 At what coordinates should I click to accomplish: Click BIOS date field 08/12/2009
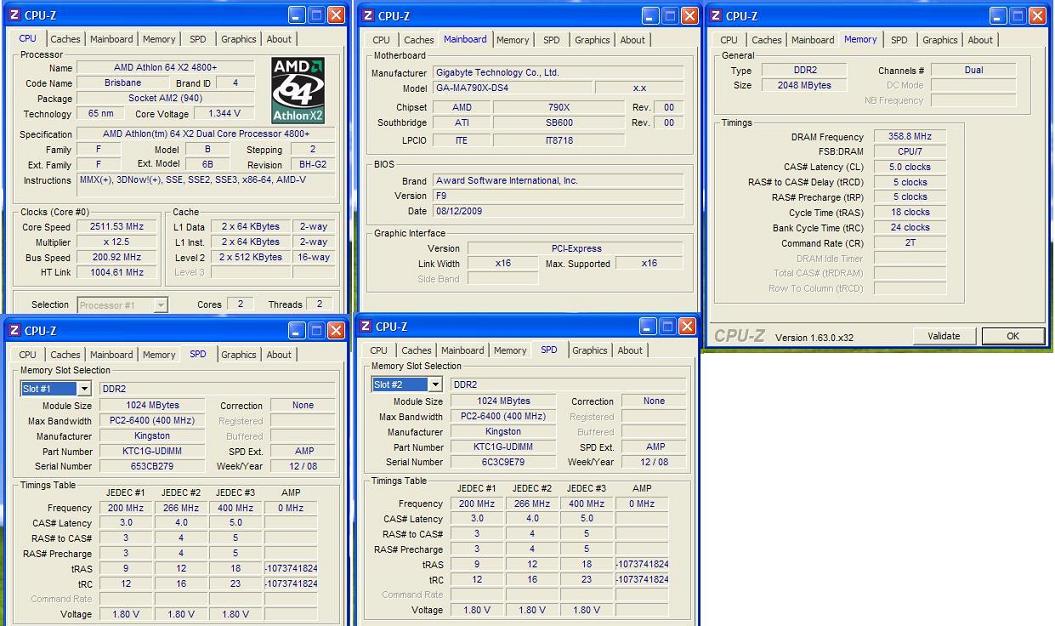coord(558,211)
